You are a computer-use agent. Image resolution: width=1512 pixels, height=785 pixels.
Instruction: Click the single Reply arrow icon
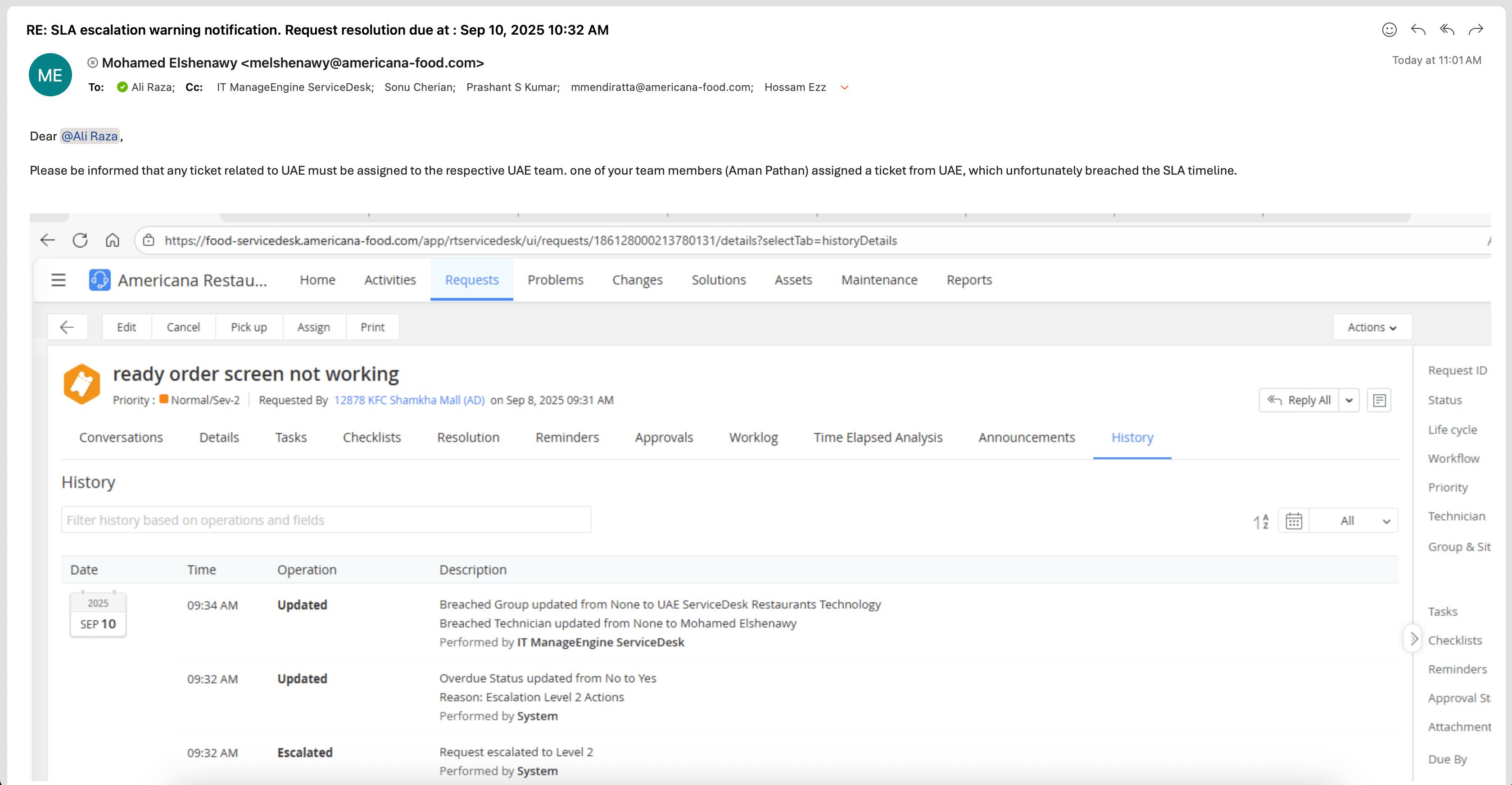tap(1418, 29)
